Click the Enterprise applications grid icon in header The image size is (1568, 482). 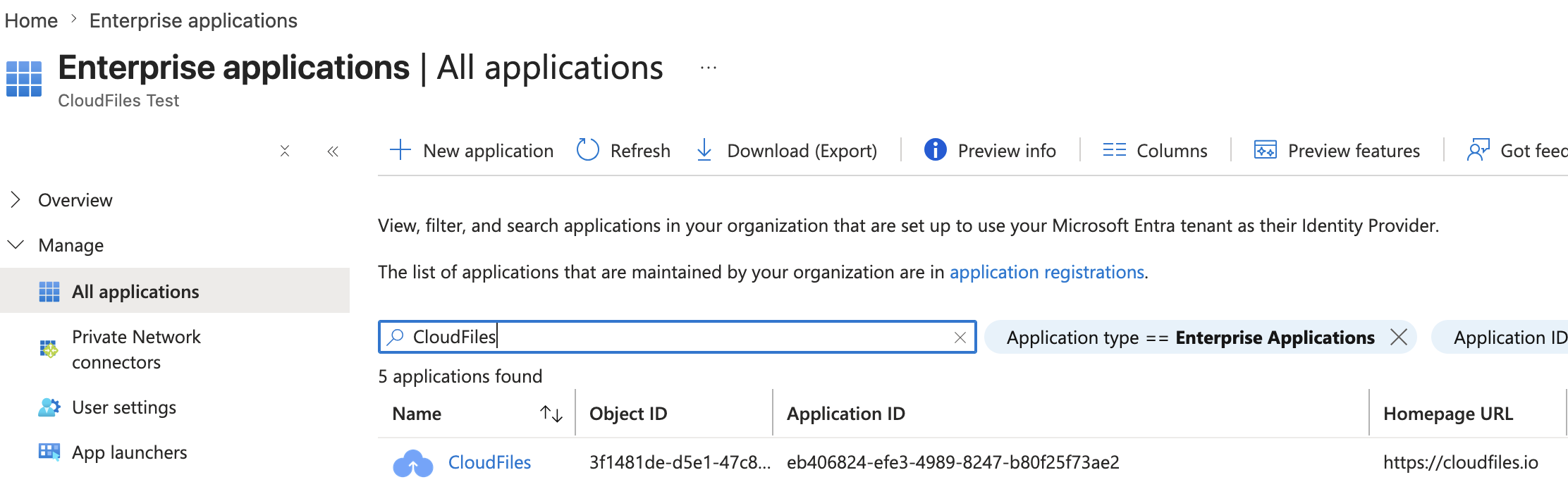[x=24, y=78]
